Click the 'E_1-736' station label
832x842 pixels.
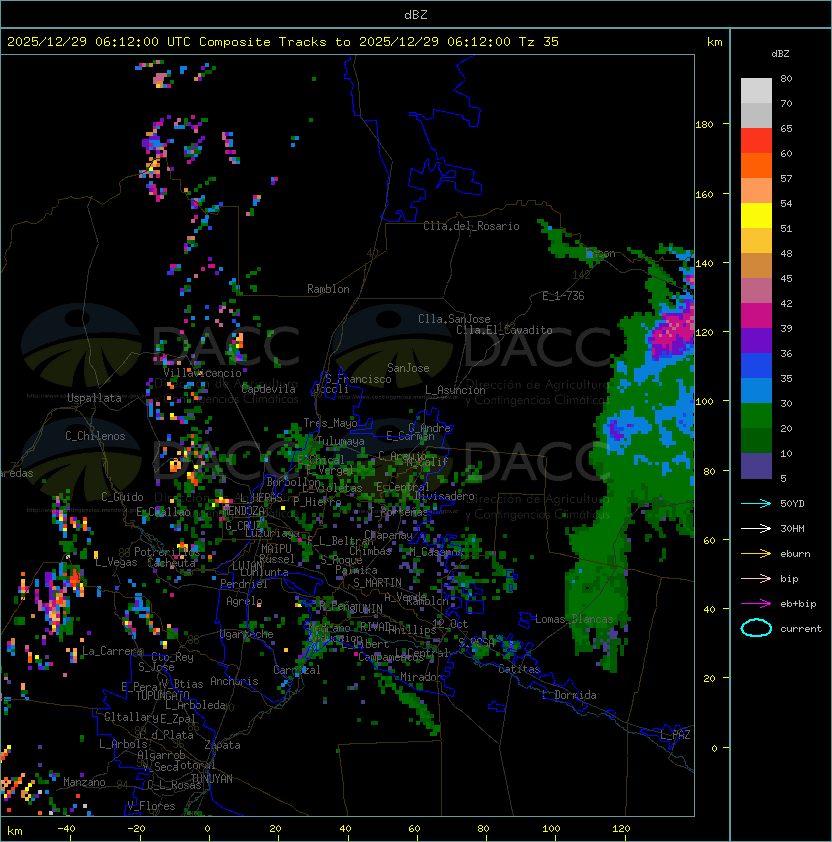pyautogui.click(x=563, y=296)
